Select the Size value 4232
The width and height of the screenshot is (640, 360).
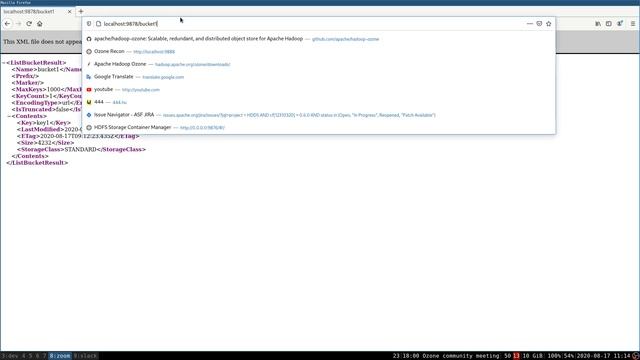click(x=44, y=143)
